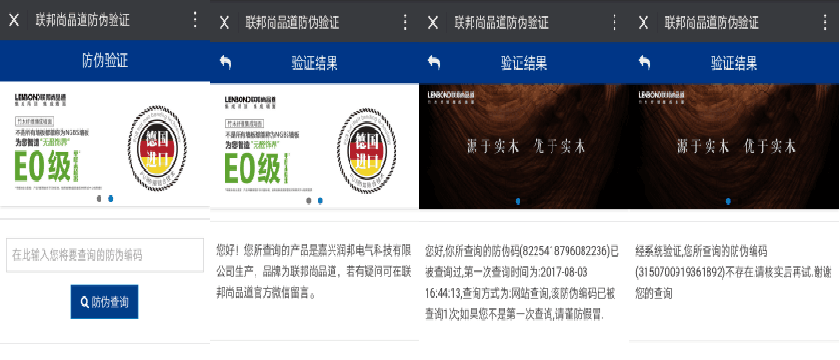Image resolution: width=840 pixels, height=360 pixels.
Task: Close the first 防伪验证 screen with X
Action: point(14,20)
